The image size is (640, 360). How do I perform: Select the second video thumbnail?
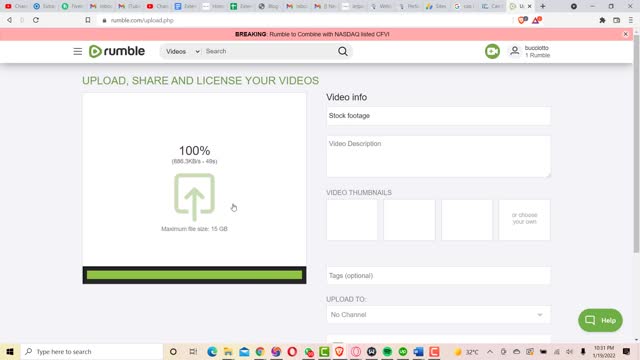[409, 220]
